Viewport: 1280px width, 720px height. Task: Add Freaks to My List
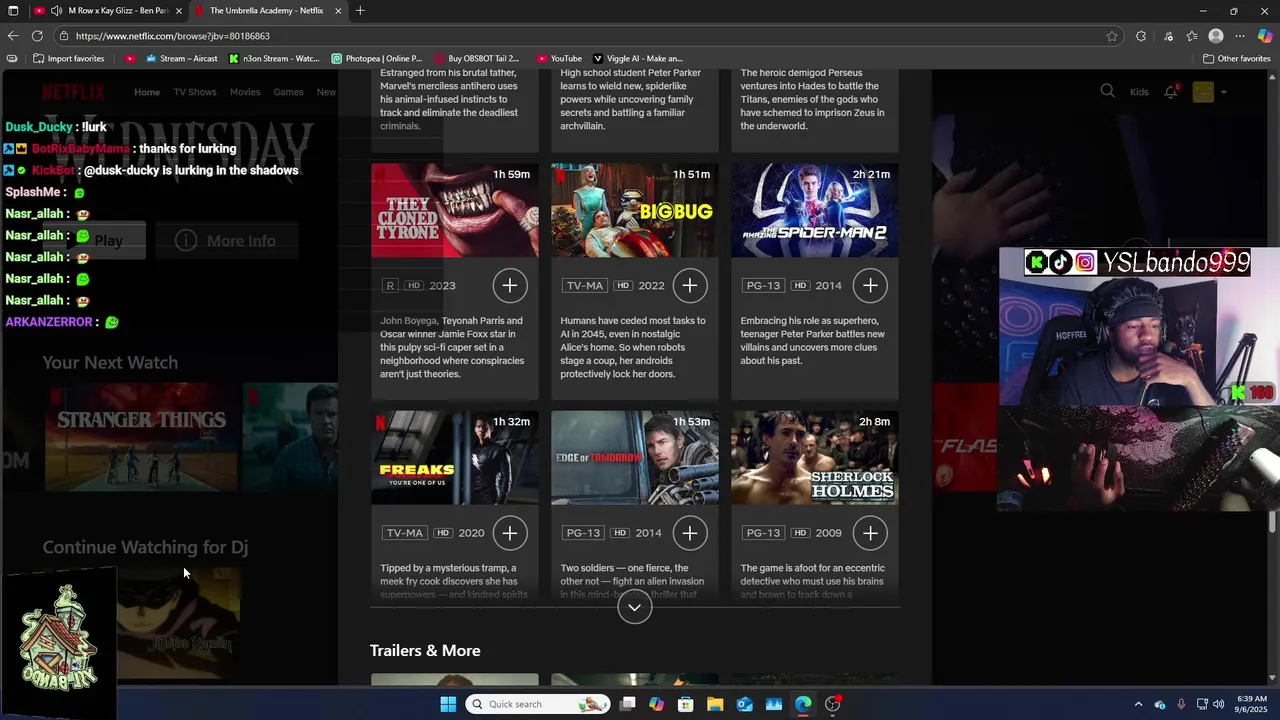(x=510, y=533)
